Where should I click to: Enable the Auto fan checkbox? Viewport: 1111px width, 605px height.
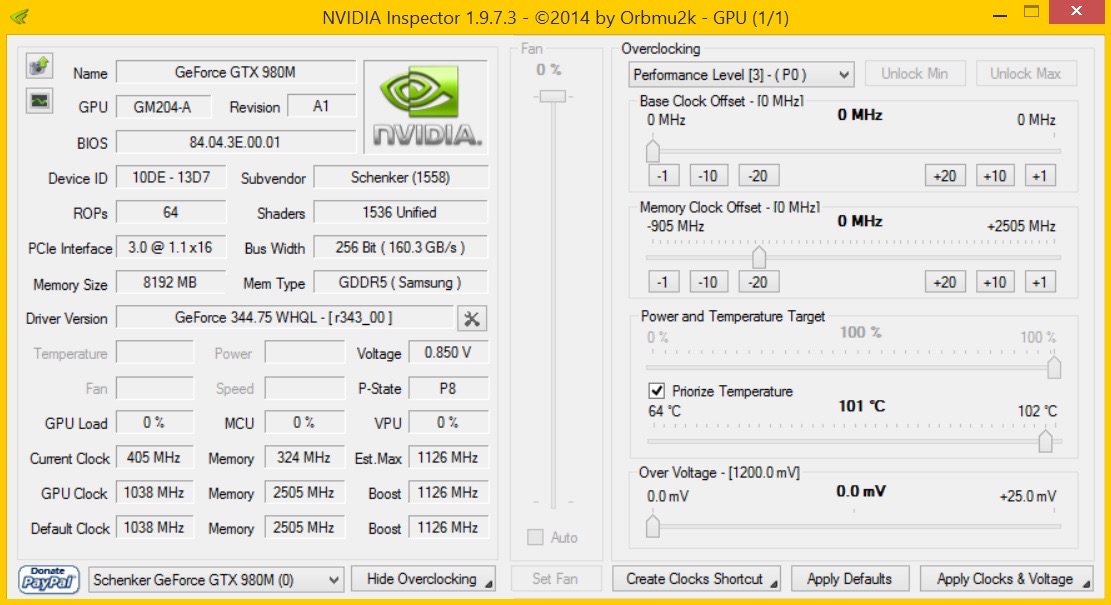pyautogui.click(x=534, y=537)
